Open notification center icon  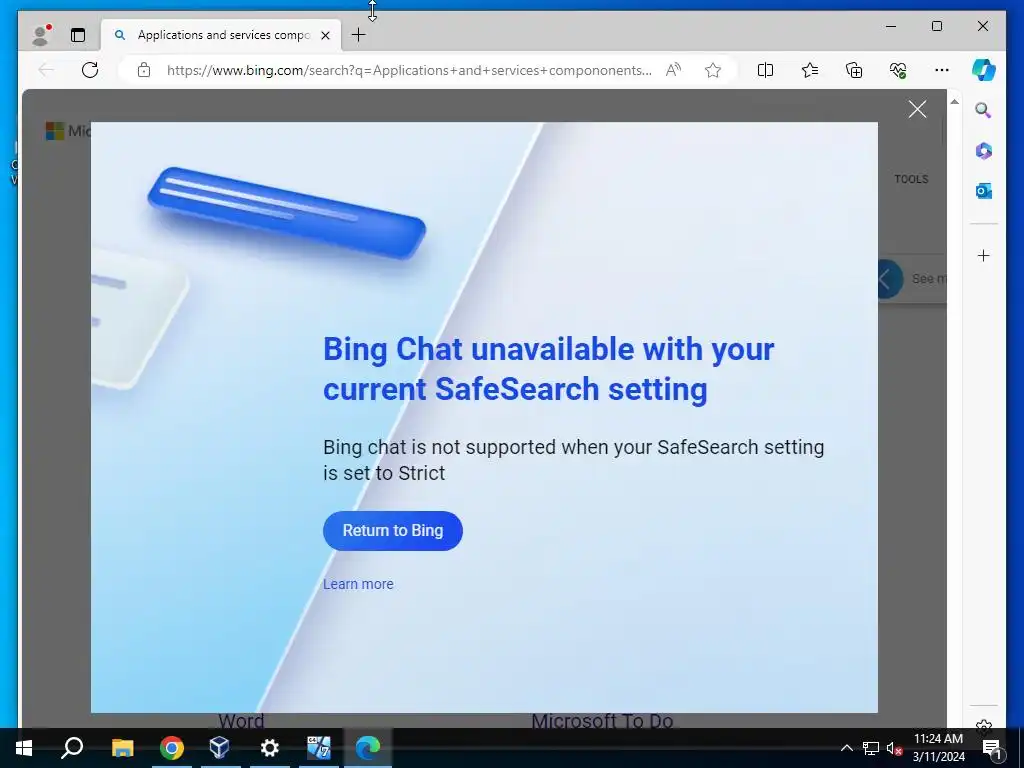[x=993, y=748]
